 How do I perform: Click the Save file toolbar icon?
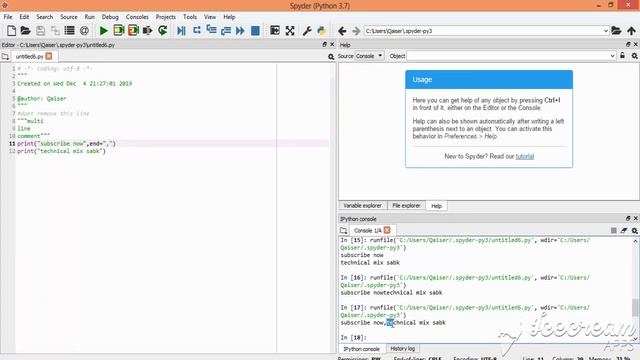(40, 31)
